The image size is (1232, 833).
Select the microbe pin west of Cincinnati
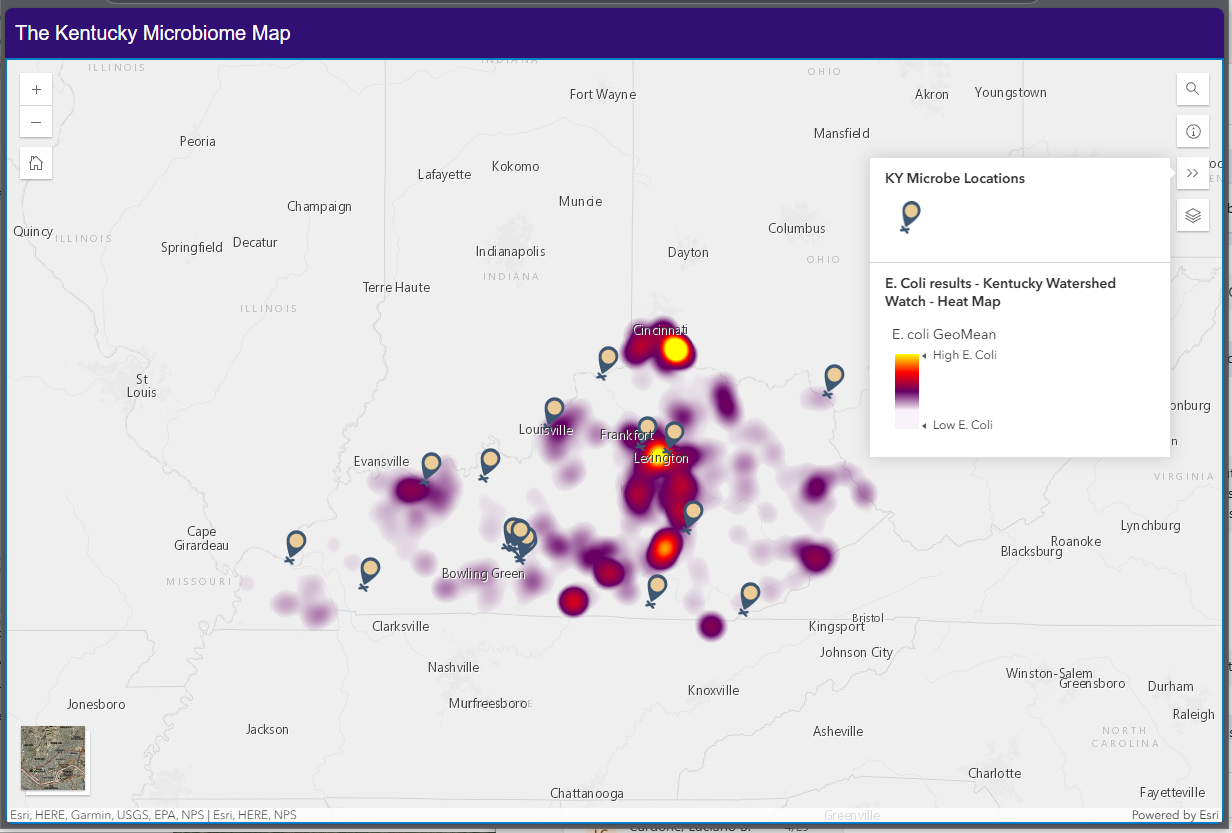point(607,361)
